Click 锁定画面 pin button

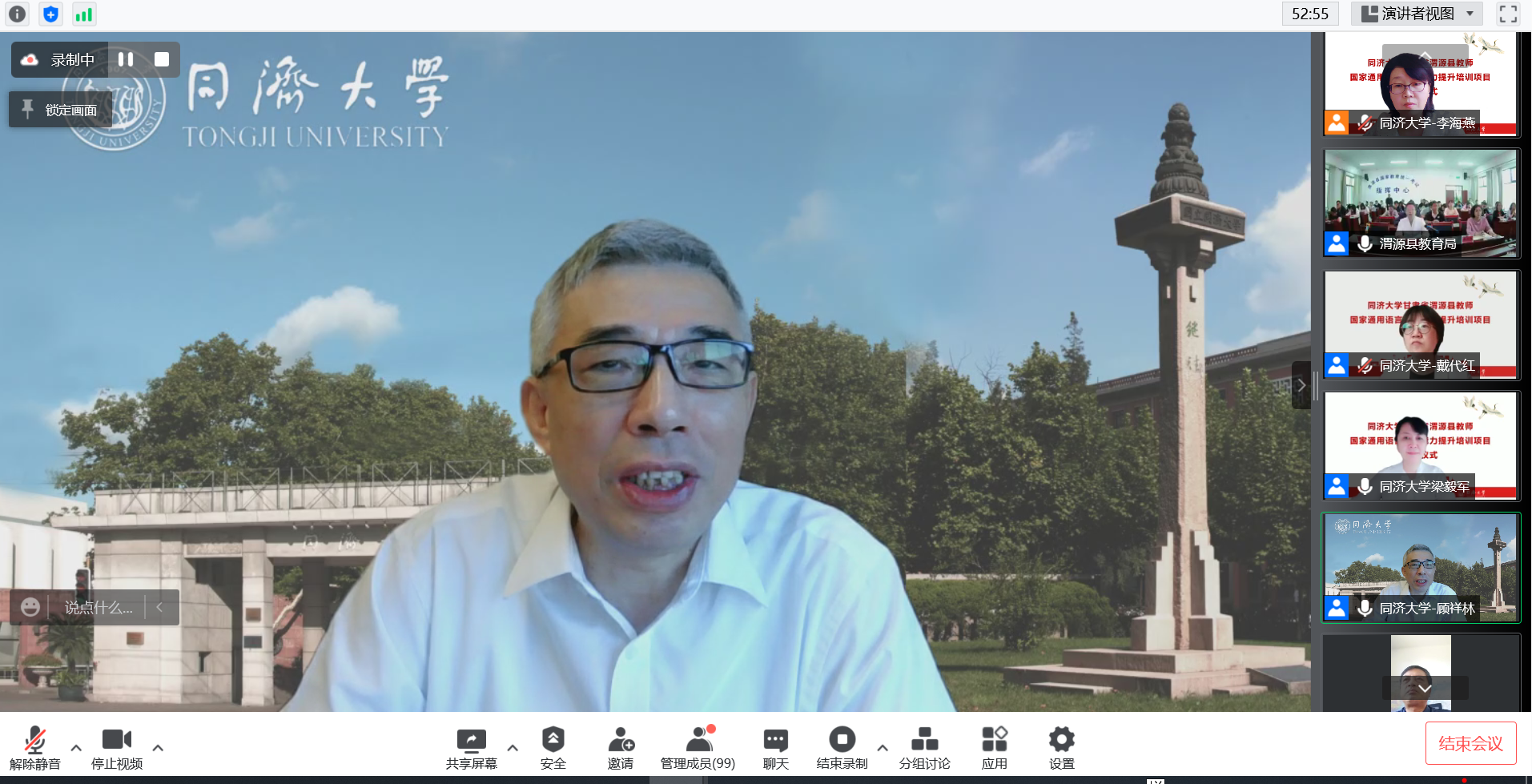[59, 110]
